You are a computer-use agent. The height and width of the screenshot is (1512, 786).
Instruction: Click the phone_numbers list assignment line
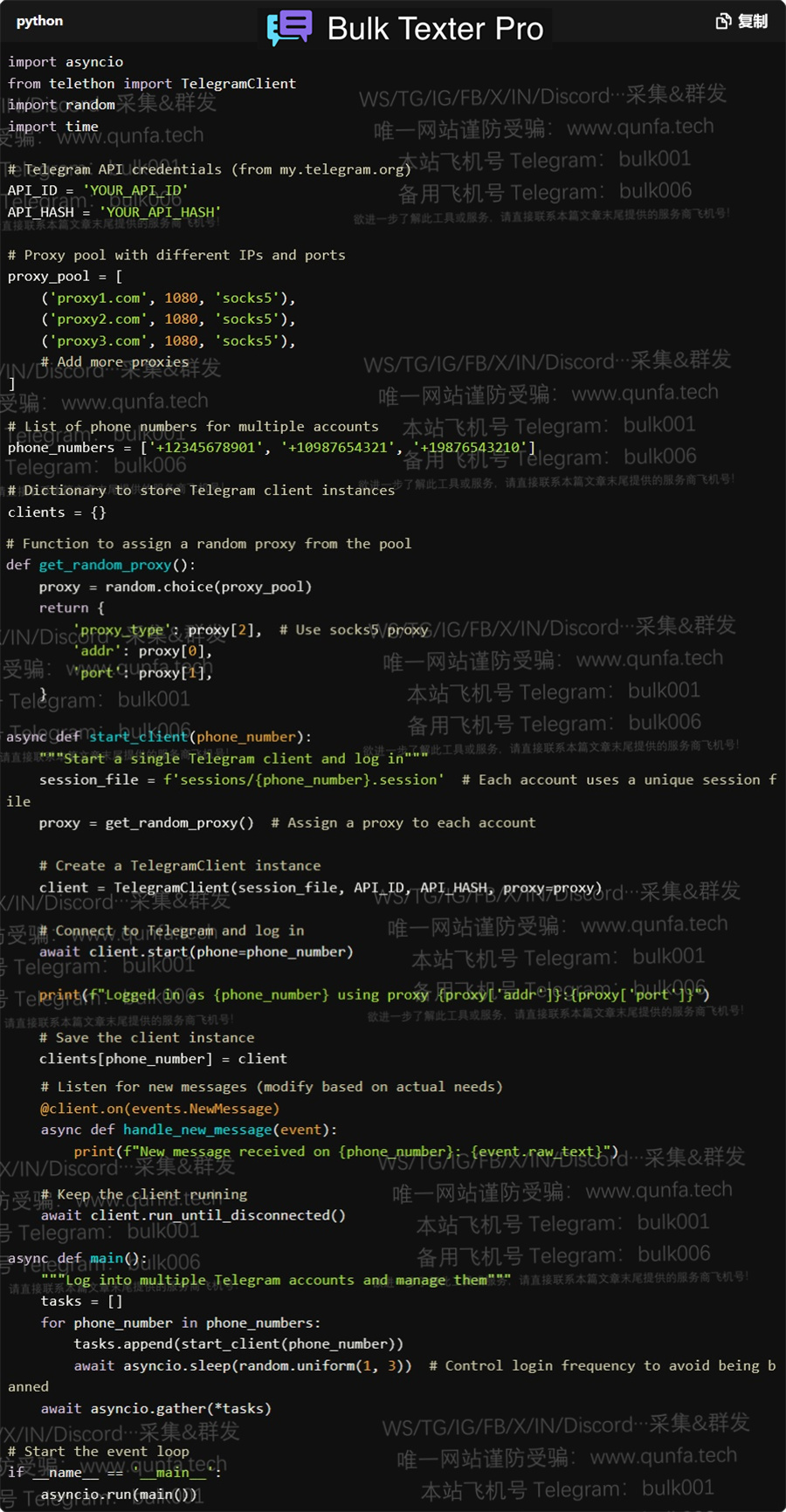coord(272,447)
